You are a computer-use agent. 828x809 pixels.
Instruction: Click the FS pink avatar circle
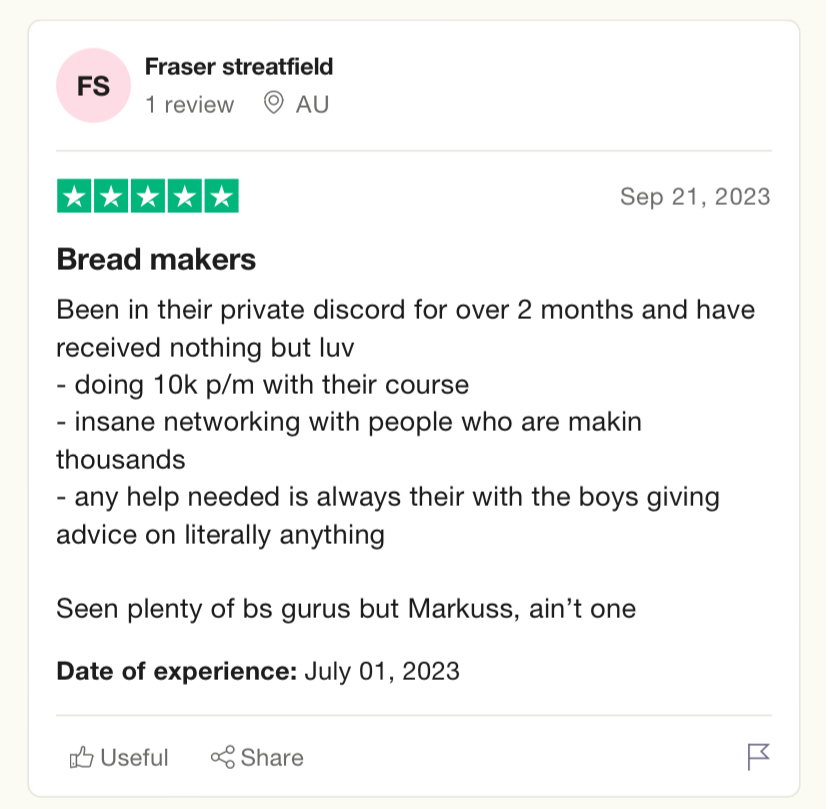coord(93,86)
